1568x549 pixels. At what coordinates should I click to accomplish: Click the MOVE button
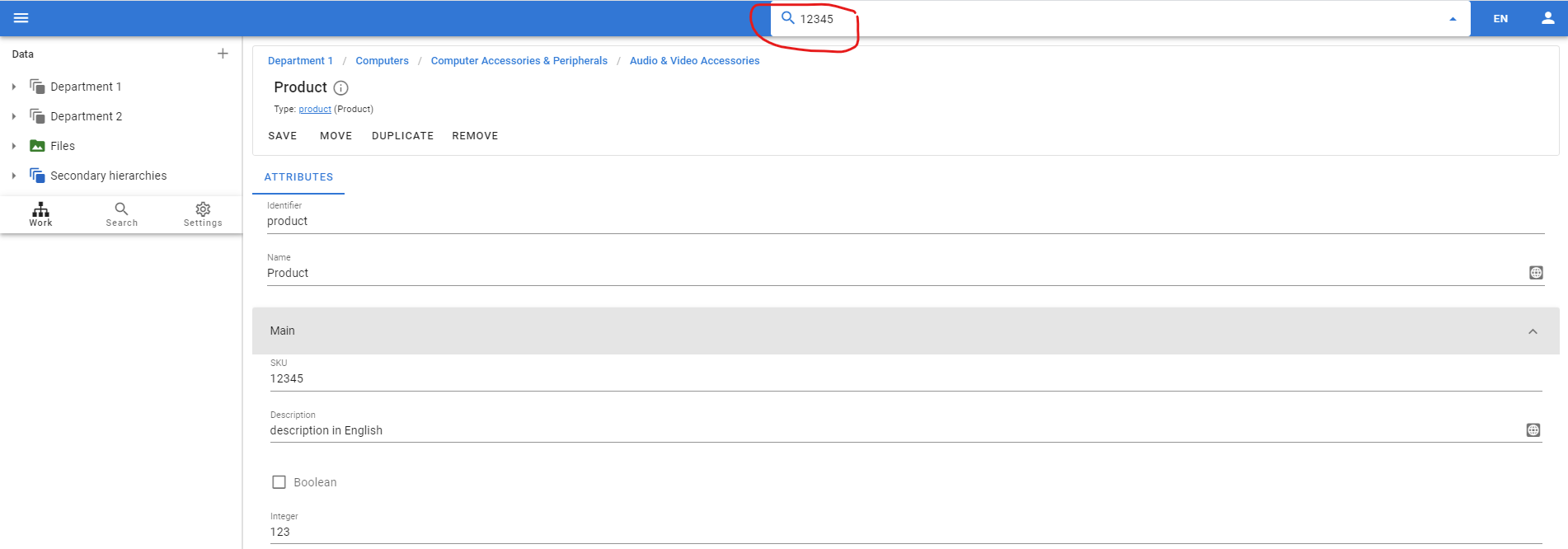(336, 136)
